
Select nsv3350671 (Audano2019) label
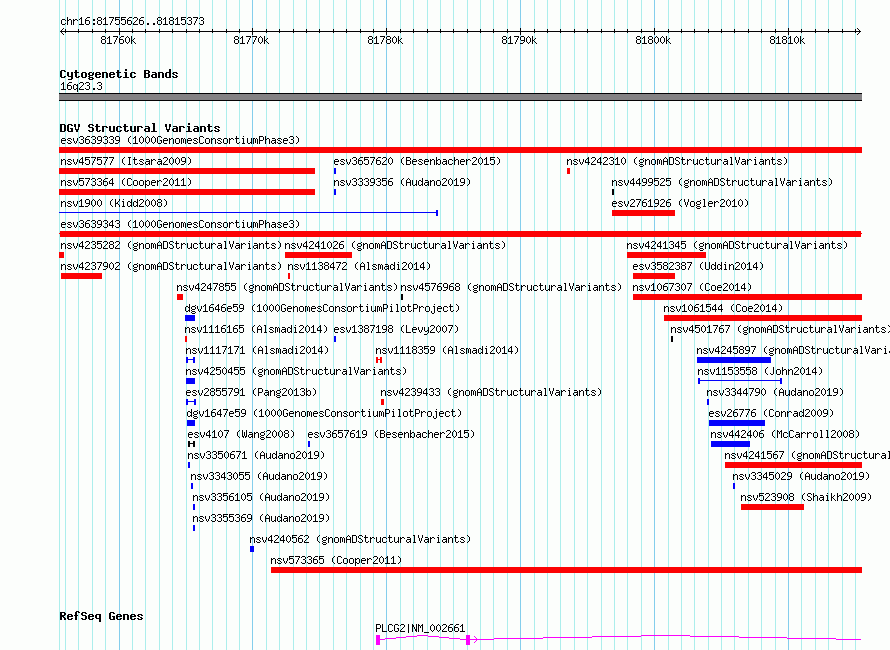click(x=256, y=455)
